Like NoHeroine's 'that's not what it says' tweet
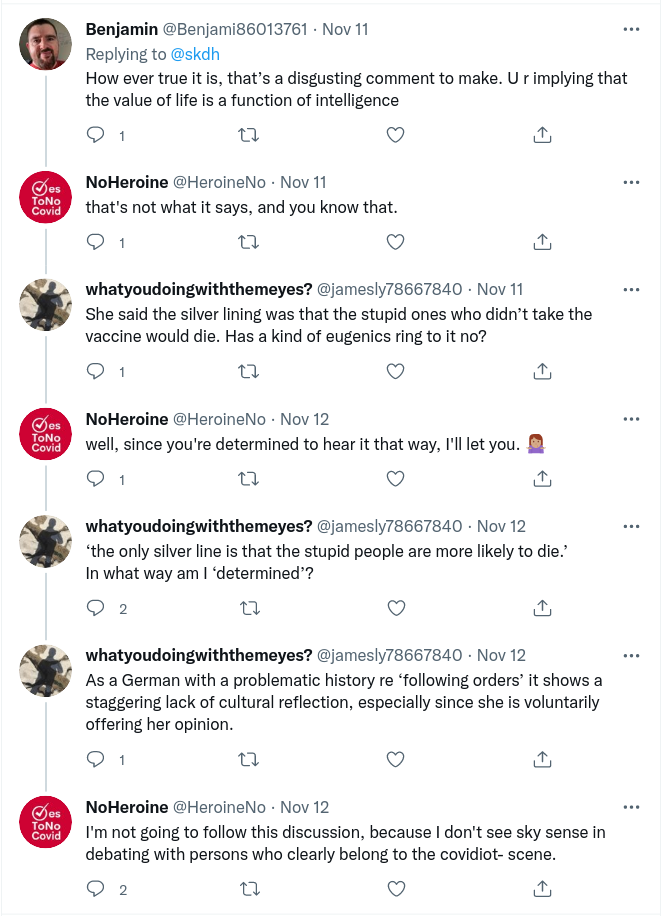This screenshot has width=662, height=916. pos(395,242)
